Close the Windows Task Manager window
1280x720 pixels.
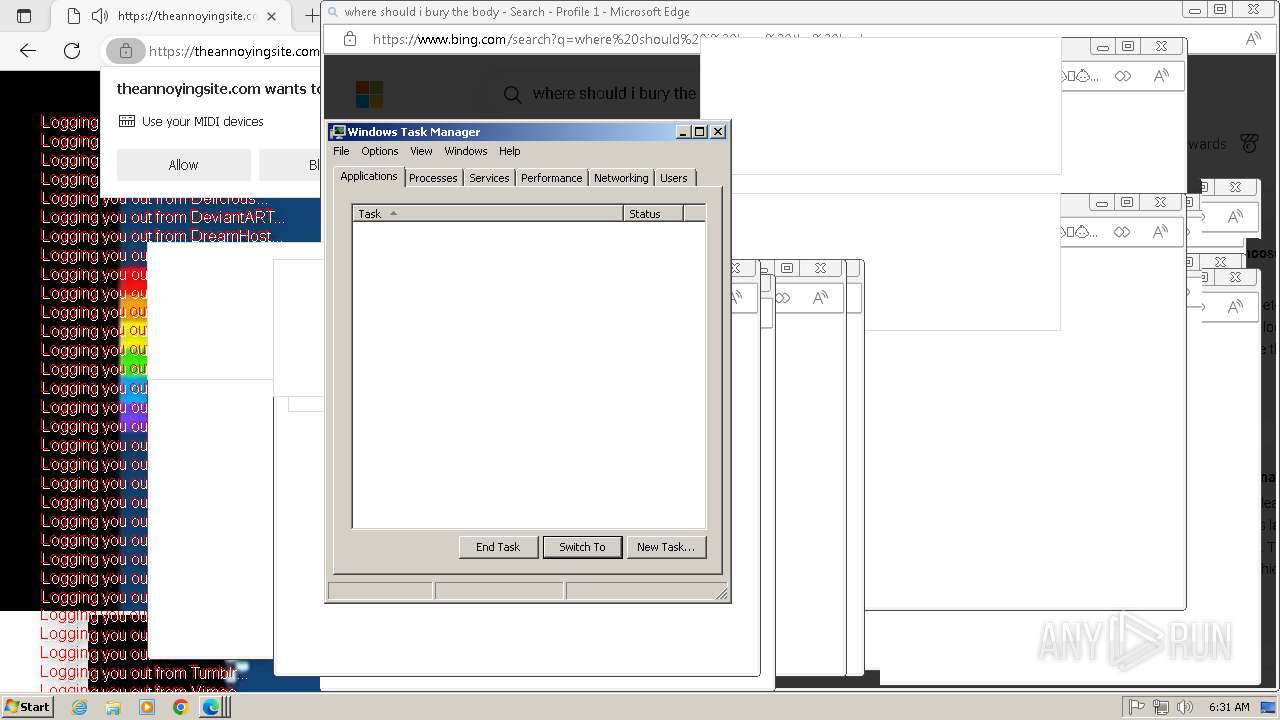pyautogui.click(x=718, y=132)
